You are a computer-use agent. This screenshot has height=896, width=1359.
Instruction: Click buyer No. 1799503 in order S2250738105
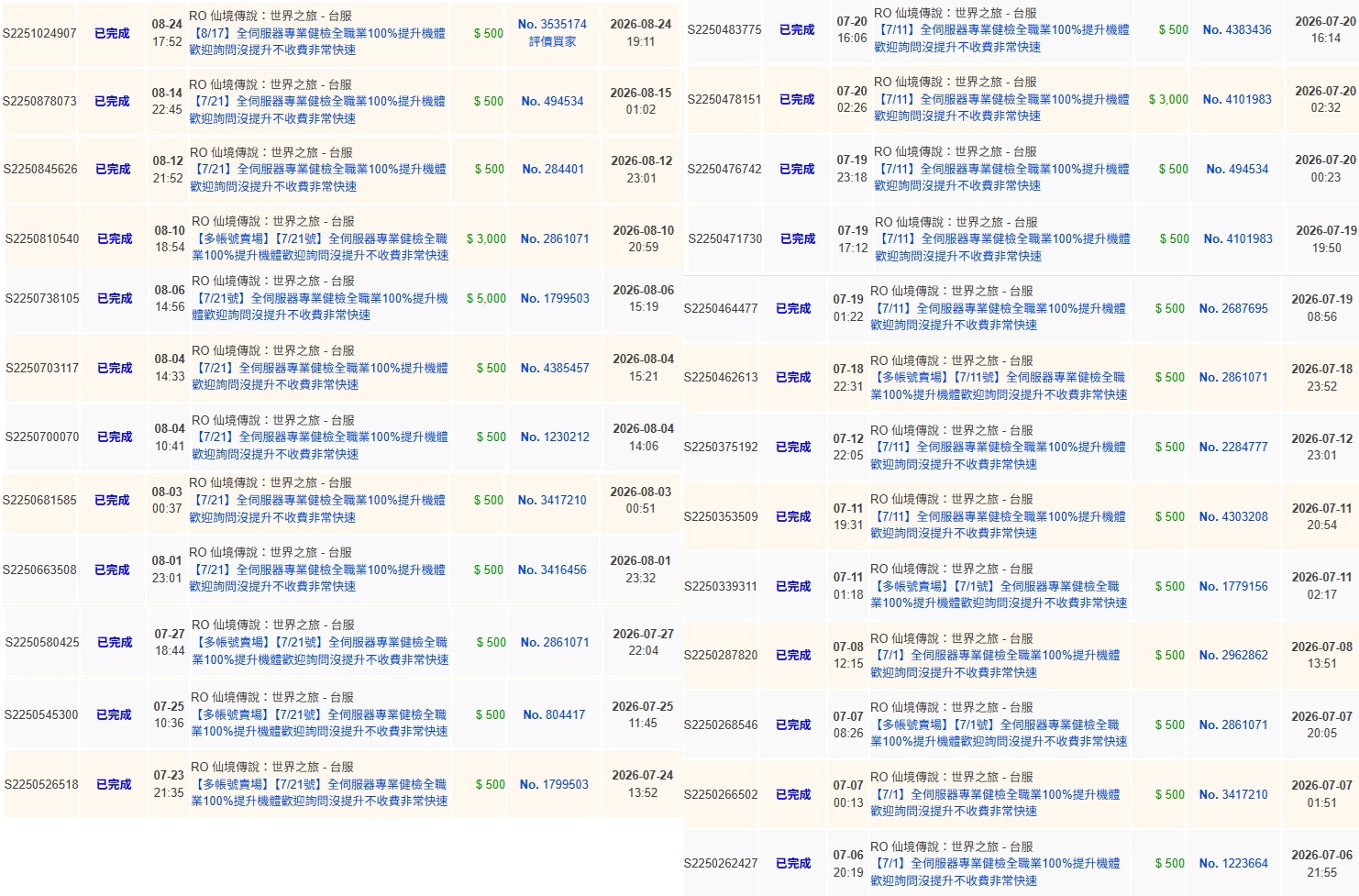[x=555, y=299]
